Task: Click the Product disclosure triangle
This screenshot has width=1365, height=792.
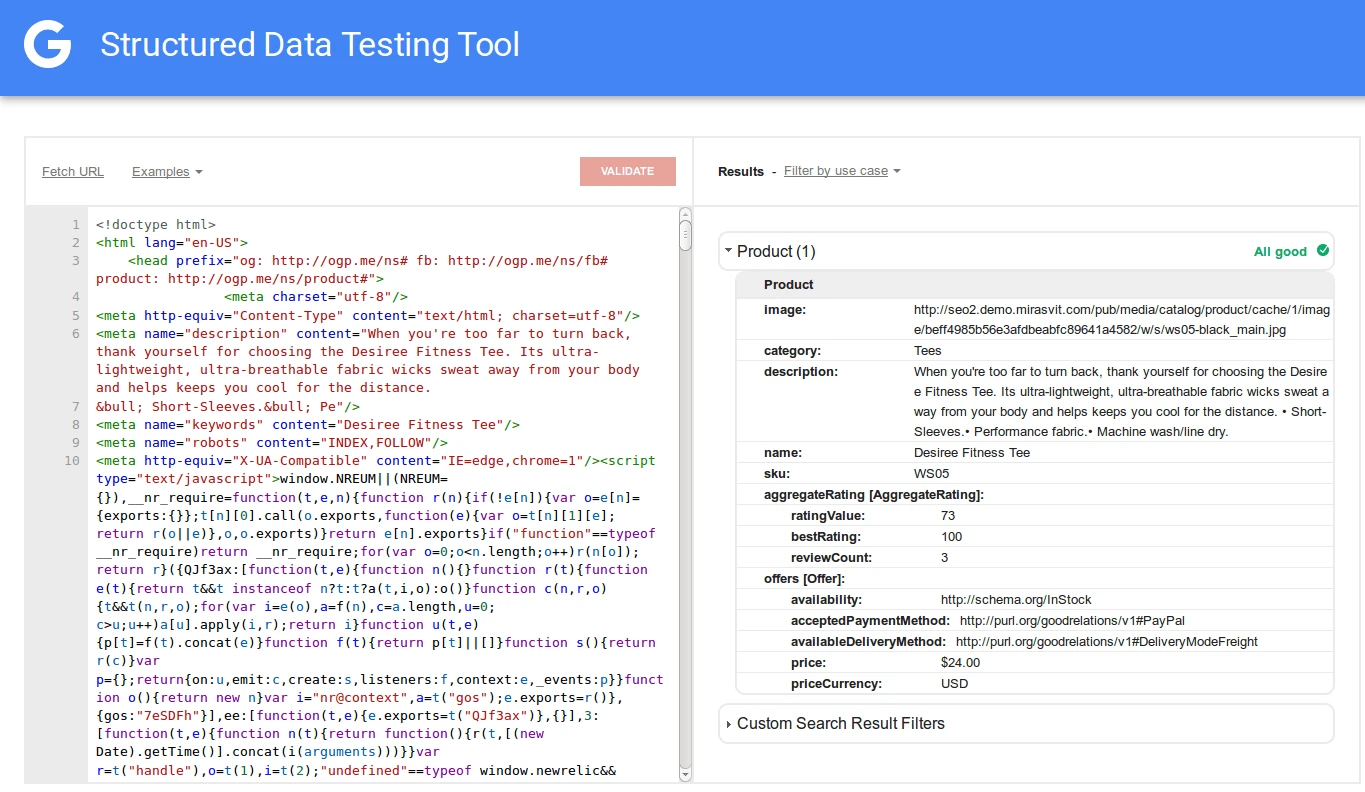Action: point(729,252)
